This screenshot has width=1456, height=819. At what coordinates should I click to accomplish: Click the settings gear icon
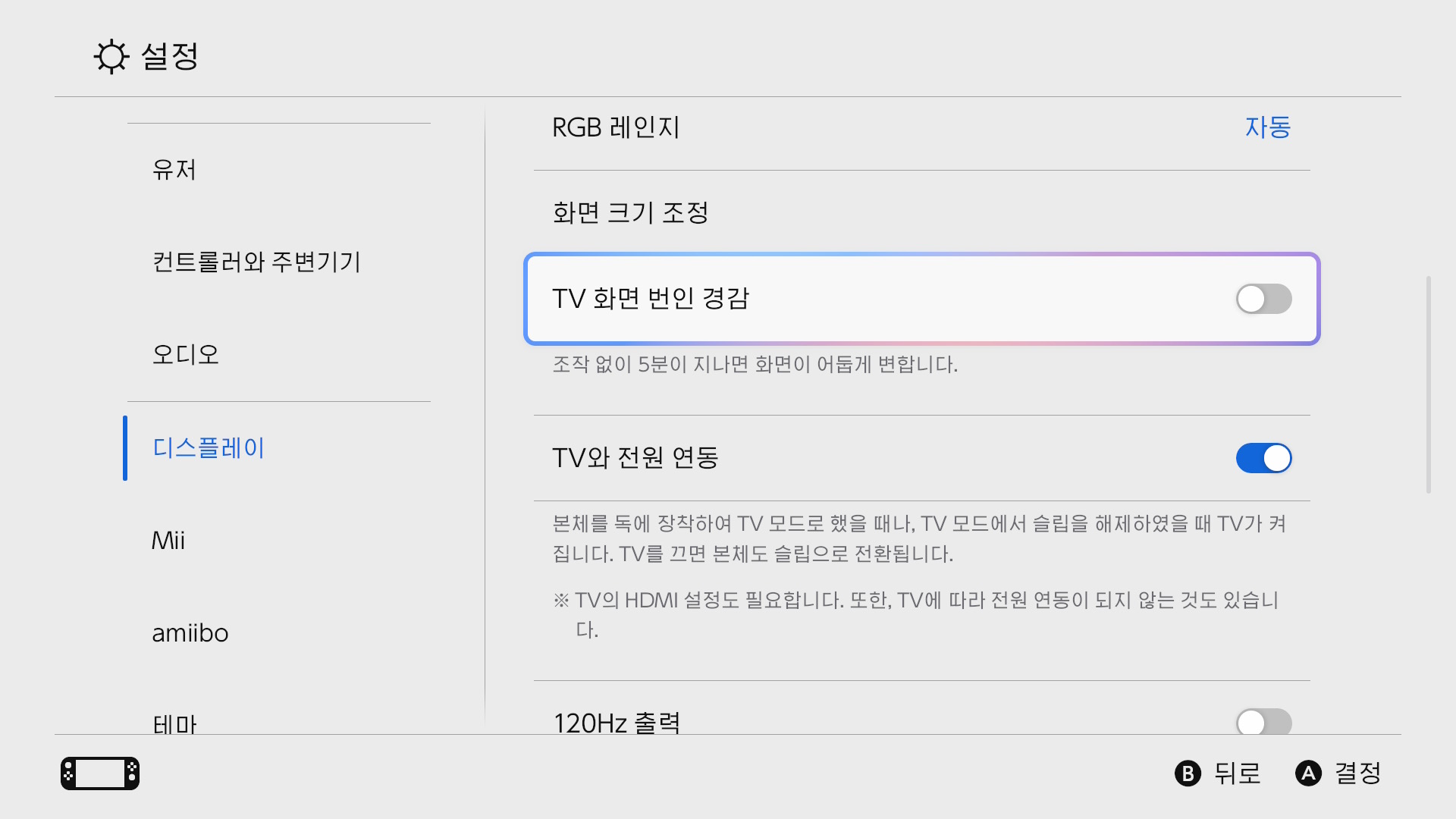click(x=111, y=56)
